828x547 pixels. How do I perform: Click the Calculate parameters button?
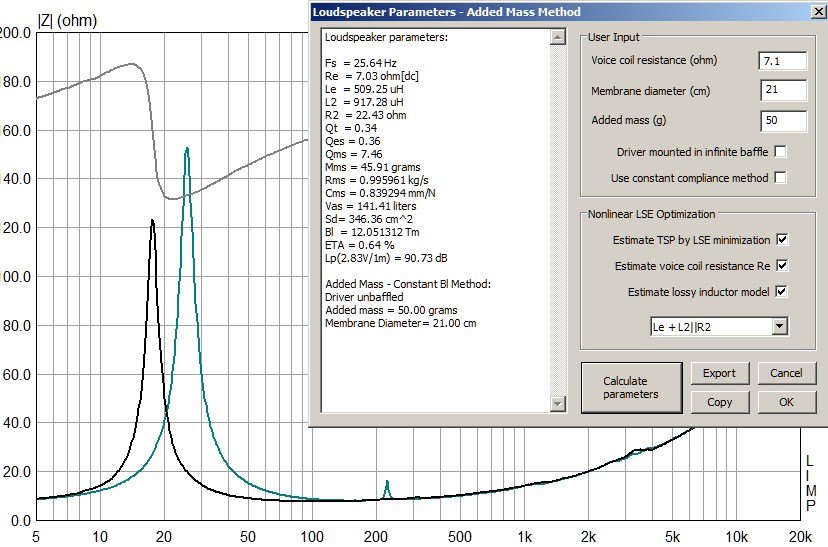631,388
